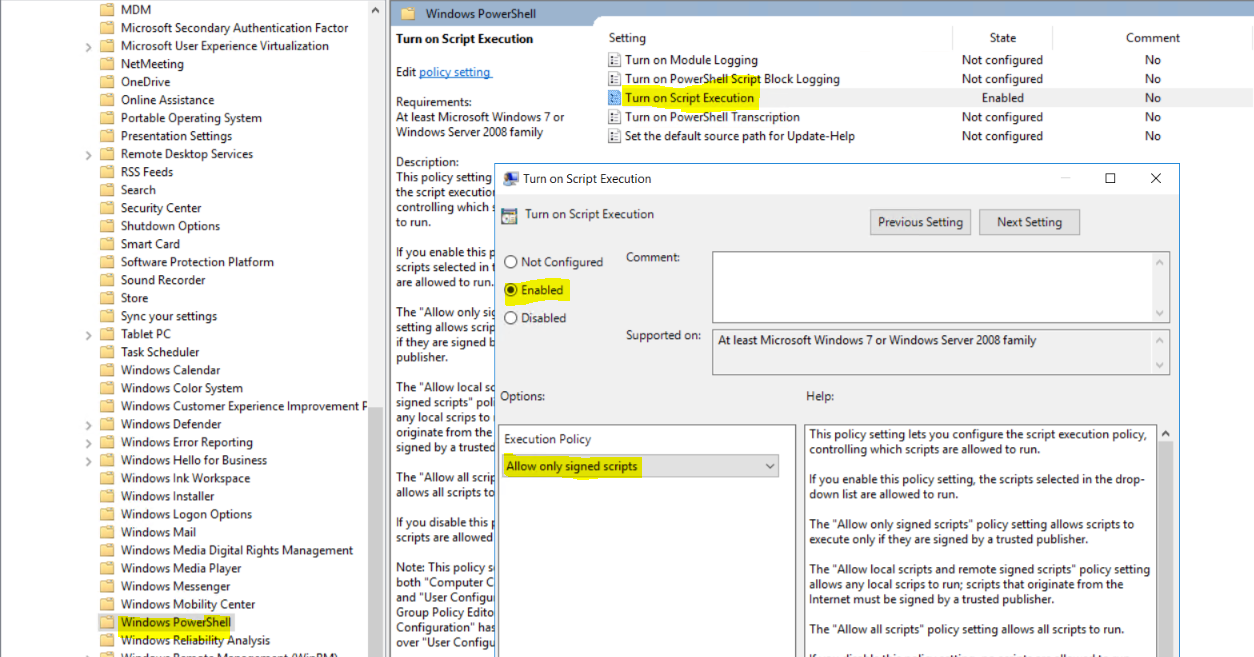Click the NetMeeting folder icon

click(x=108, y=64)
